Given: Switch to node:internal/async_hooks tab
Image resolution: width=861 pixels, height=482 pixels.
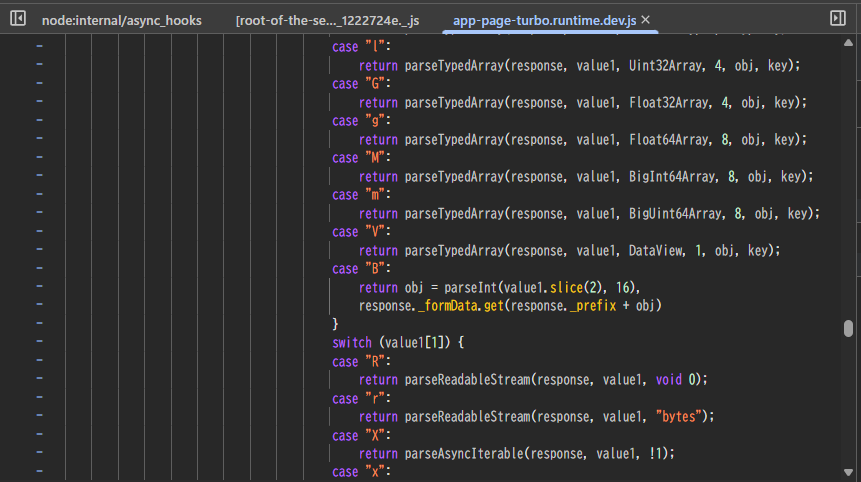Looking at the screenshot, I should [x=121, y=20].
